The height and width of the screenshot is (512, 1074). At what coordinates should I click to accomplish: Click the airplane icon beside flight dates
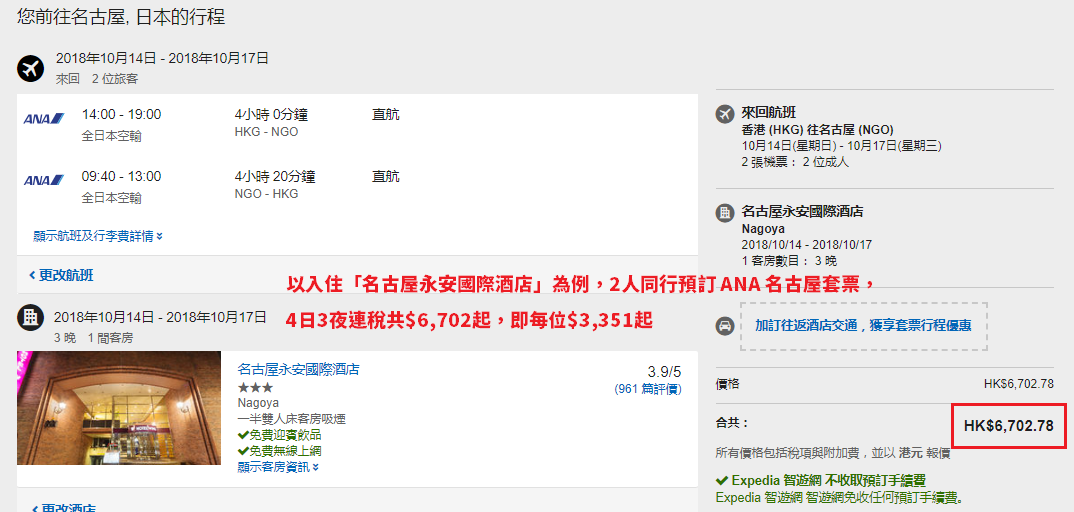[30, 68]
